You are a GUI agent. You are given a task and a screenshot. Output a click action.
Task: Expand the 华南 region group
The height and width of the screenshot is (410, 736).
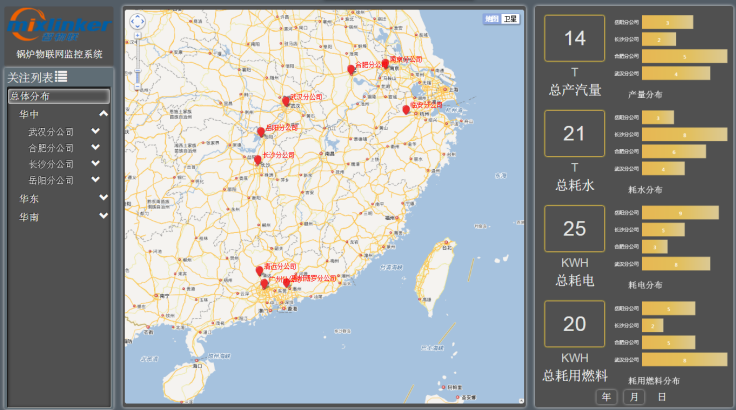(103, 216)
